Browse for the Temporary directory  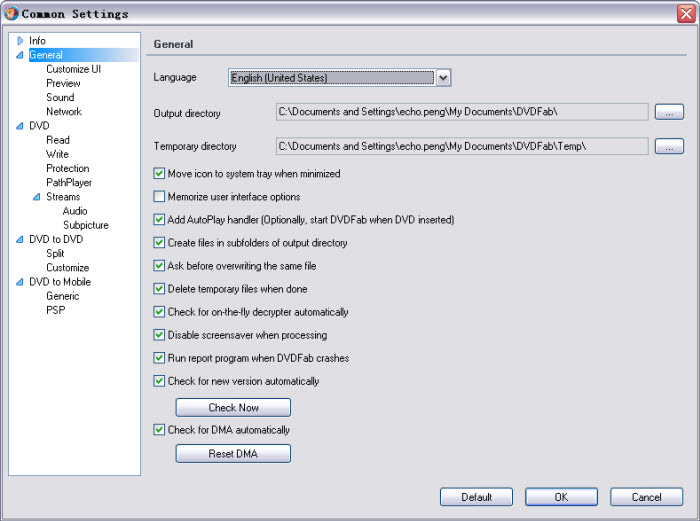point(669,146)
